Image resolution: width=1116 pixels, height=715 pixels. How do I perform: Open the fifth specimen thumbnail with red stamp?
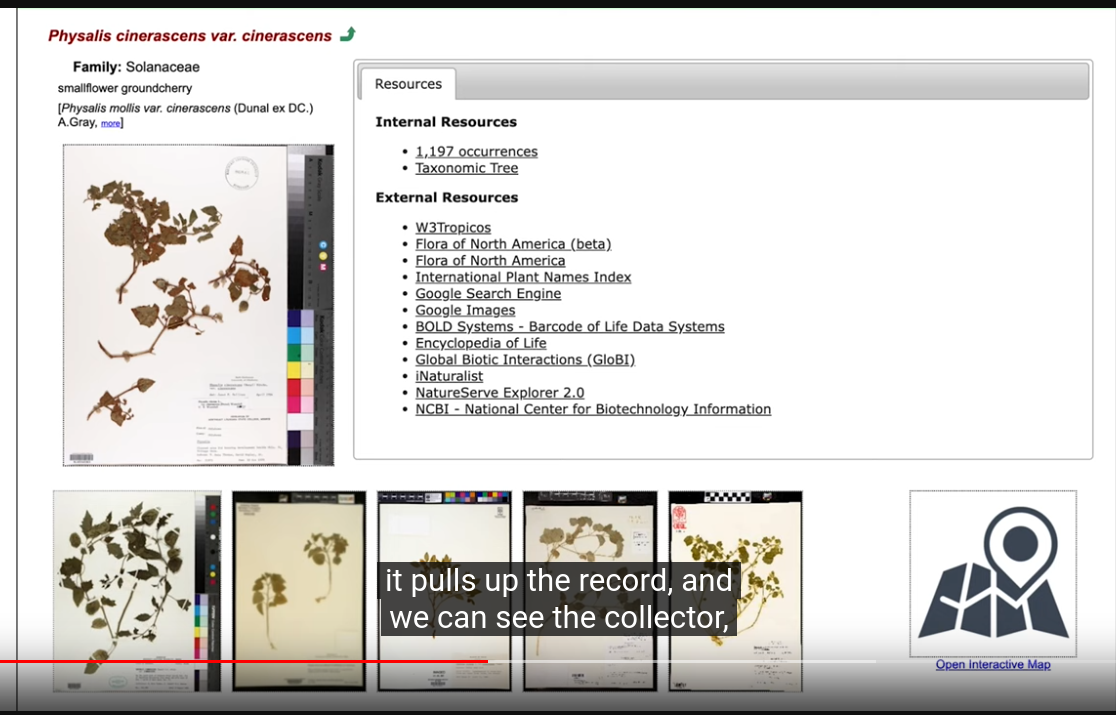click(x=735, y=590)
